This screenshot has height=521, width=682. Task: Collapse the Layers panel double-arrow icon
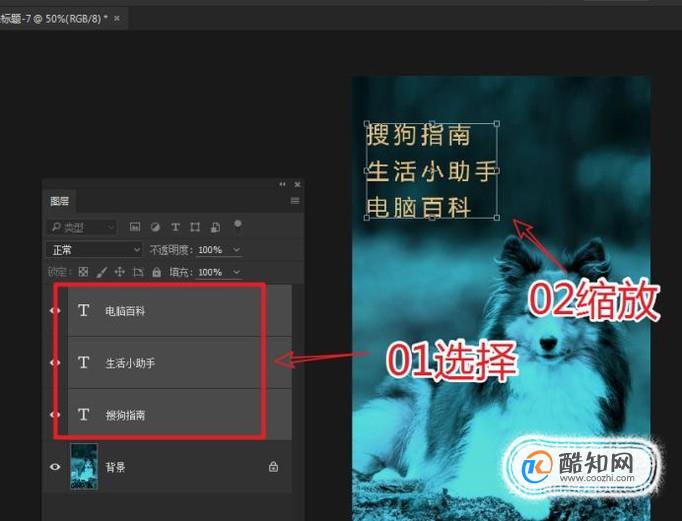282,184
